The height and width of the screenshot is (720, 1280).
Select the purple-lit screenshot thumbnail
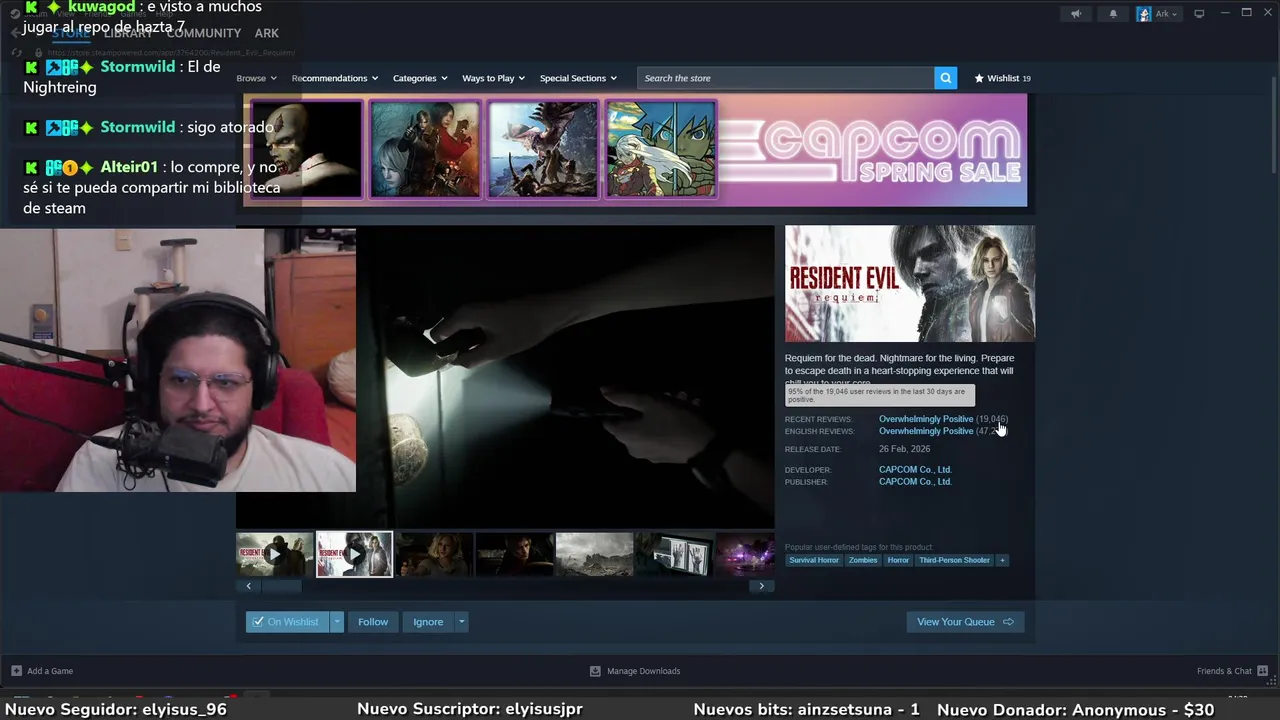coord(745,554)
